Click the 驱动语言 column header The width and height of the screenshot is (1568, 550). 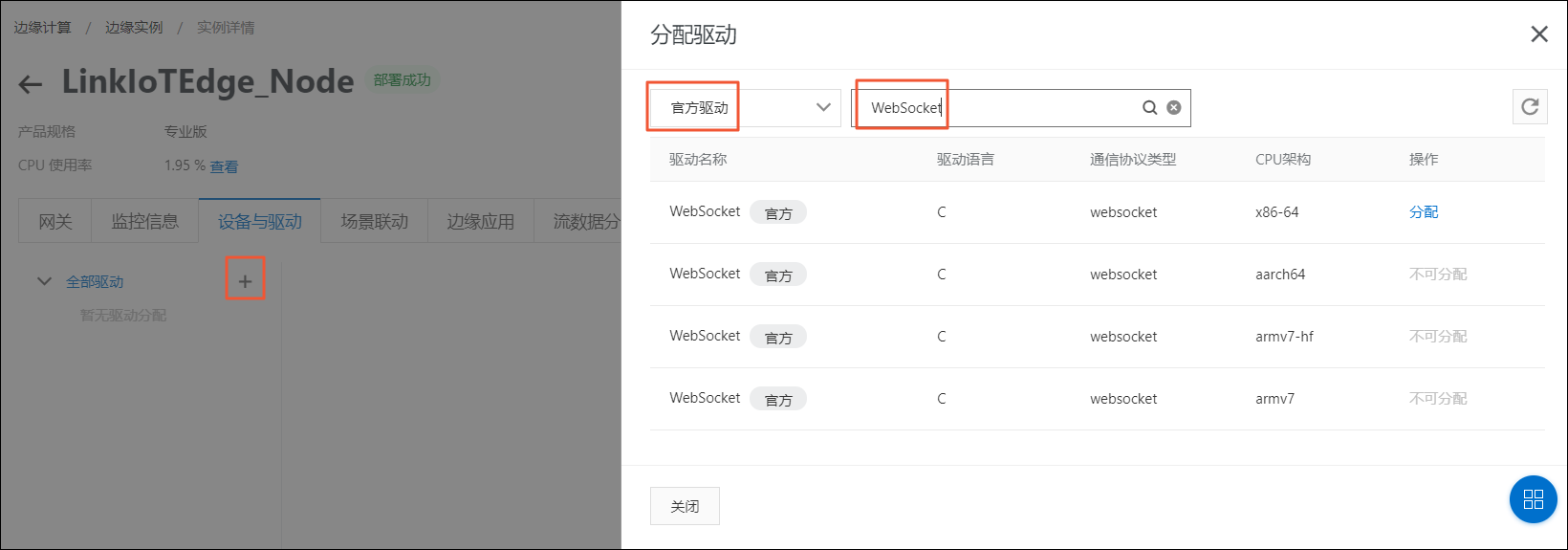[966, 160]
